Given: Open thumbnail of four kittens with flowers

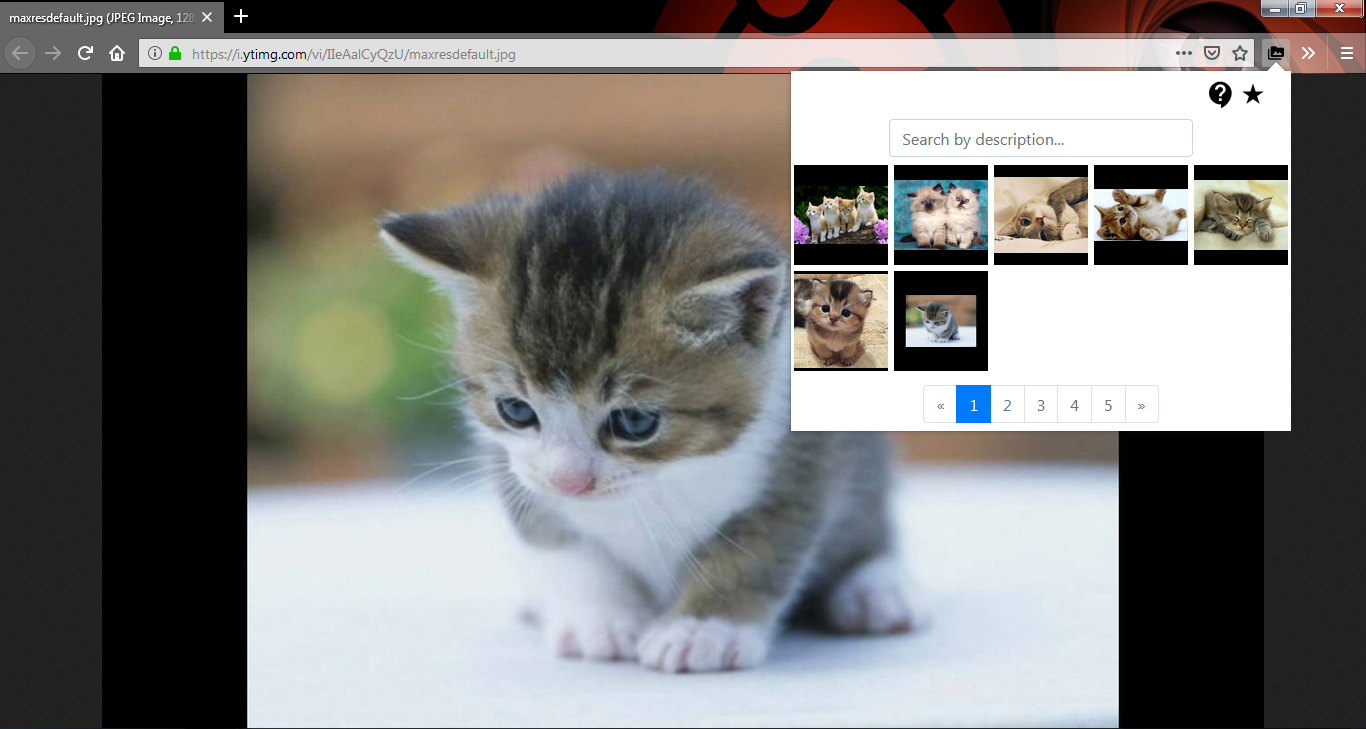Looking at the screenshot, I should (841, 215).
